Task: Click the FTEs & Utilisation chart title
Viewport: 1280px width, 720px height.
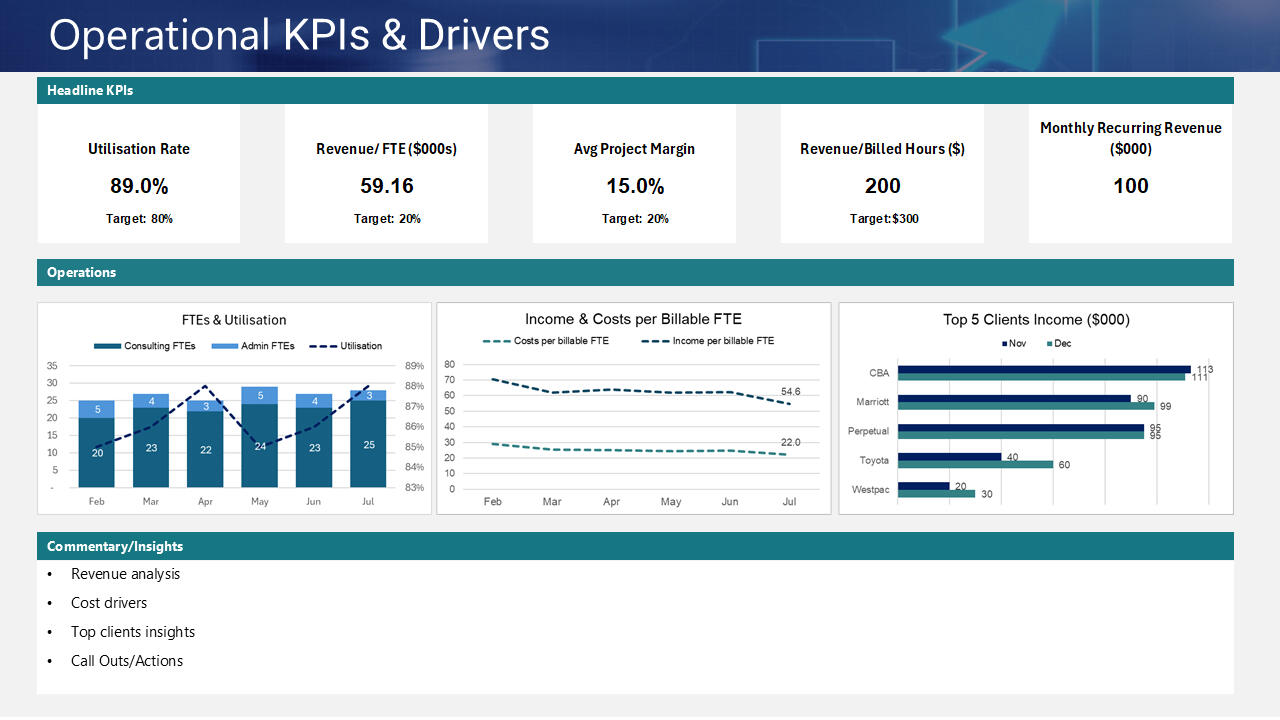Action: pos(234,320)
